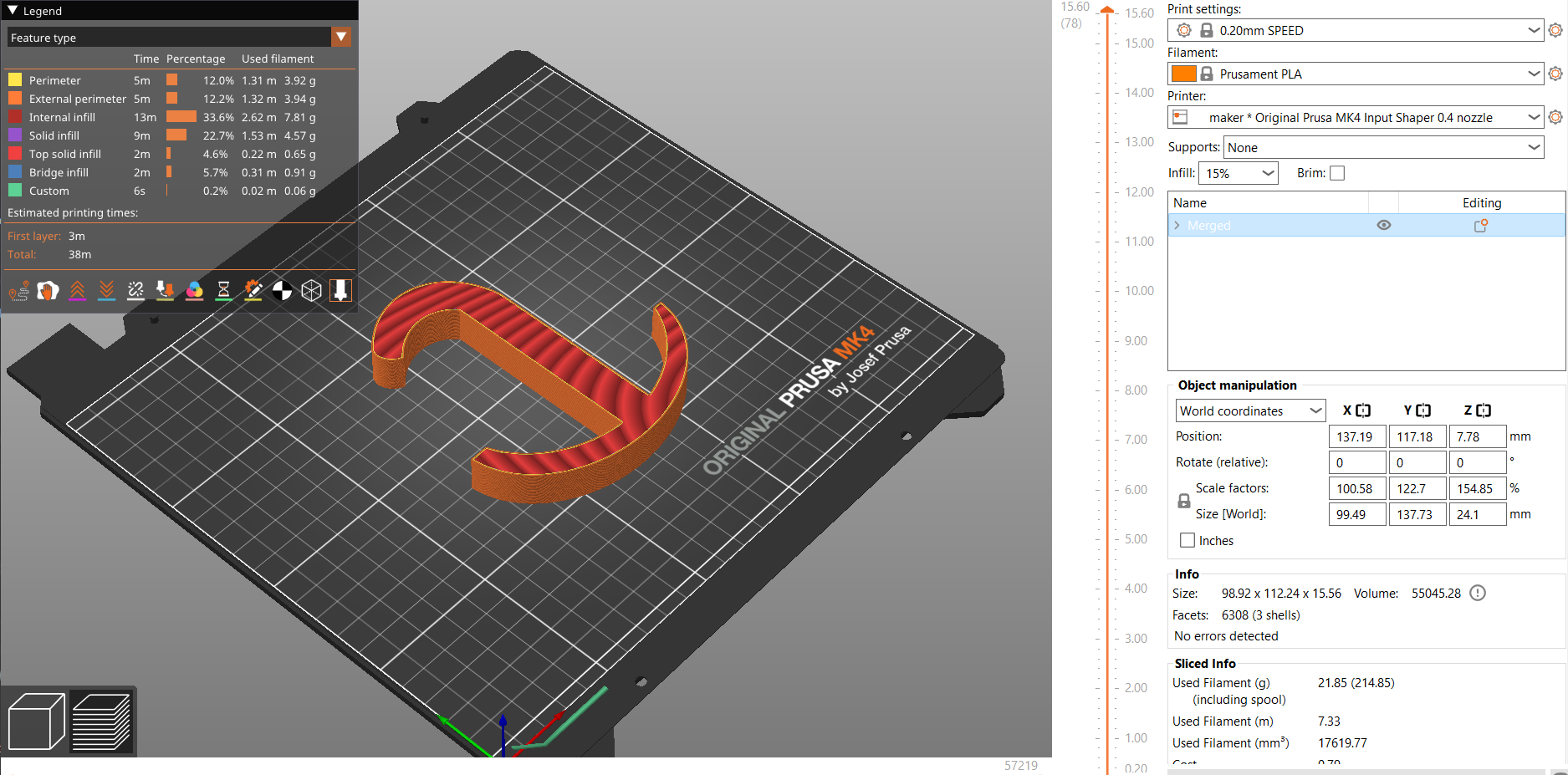Toggle deretractions visibility (orange down chevrons)
The height and width of the screenshot is (775, 1568).
[106, 291]
